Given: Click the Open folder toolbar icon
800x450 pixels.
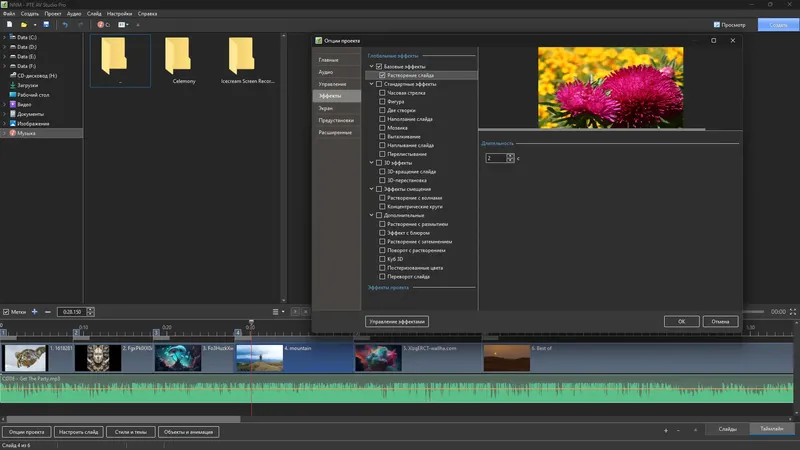Looking at the screenshot, I should coord(24,24).
